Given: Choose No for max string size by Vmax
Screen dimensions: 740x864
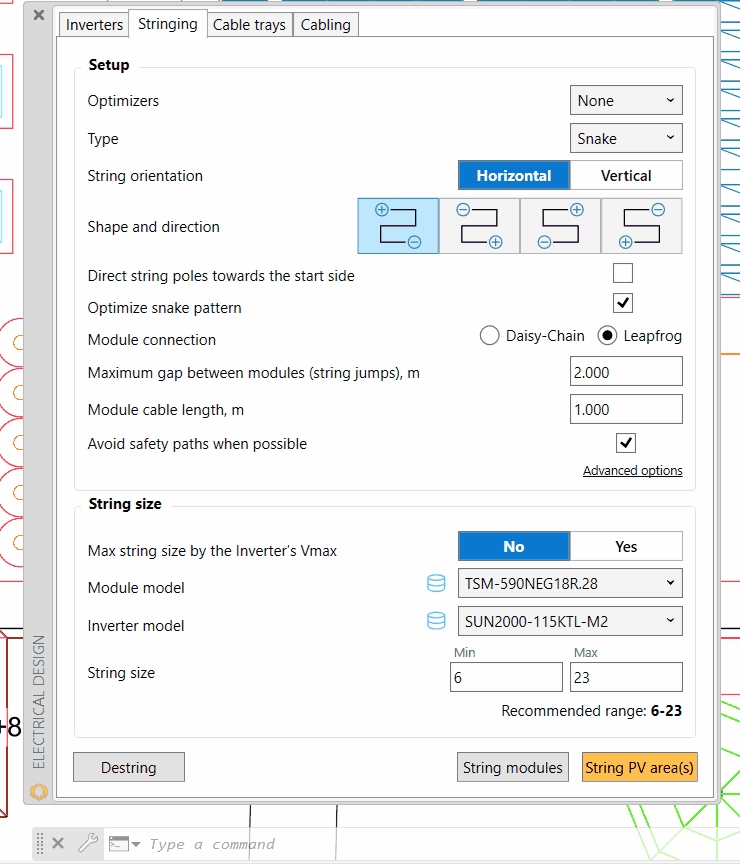Looking at the screenshot, I should (514, 546).
